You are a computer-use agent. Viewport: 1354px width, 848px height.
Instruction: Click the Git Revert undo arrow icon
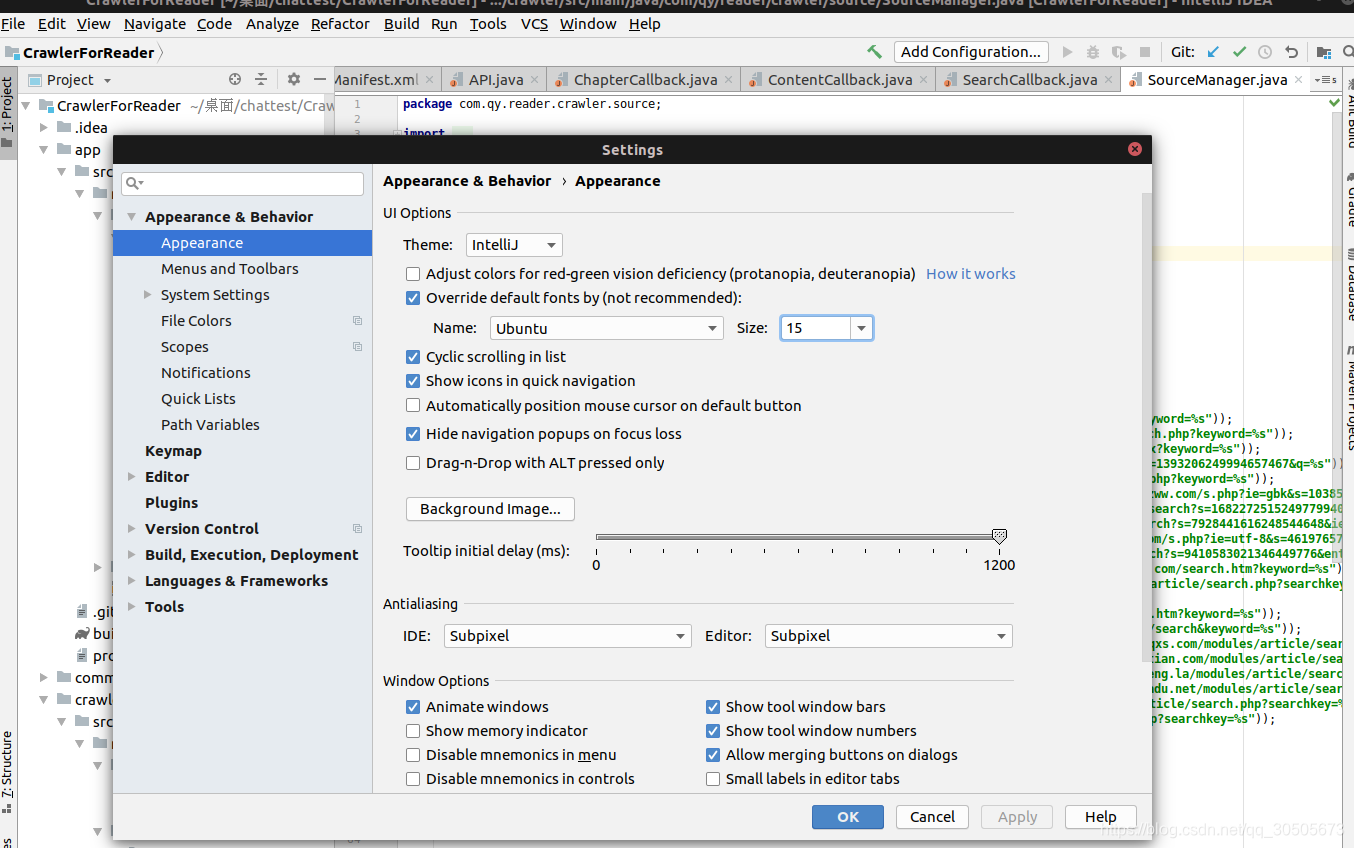point(1291,52)
